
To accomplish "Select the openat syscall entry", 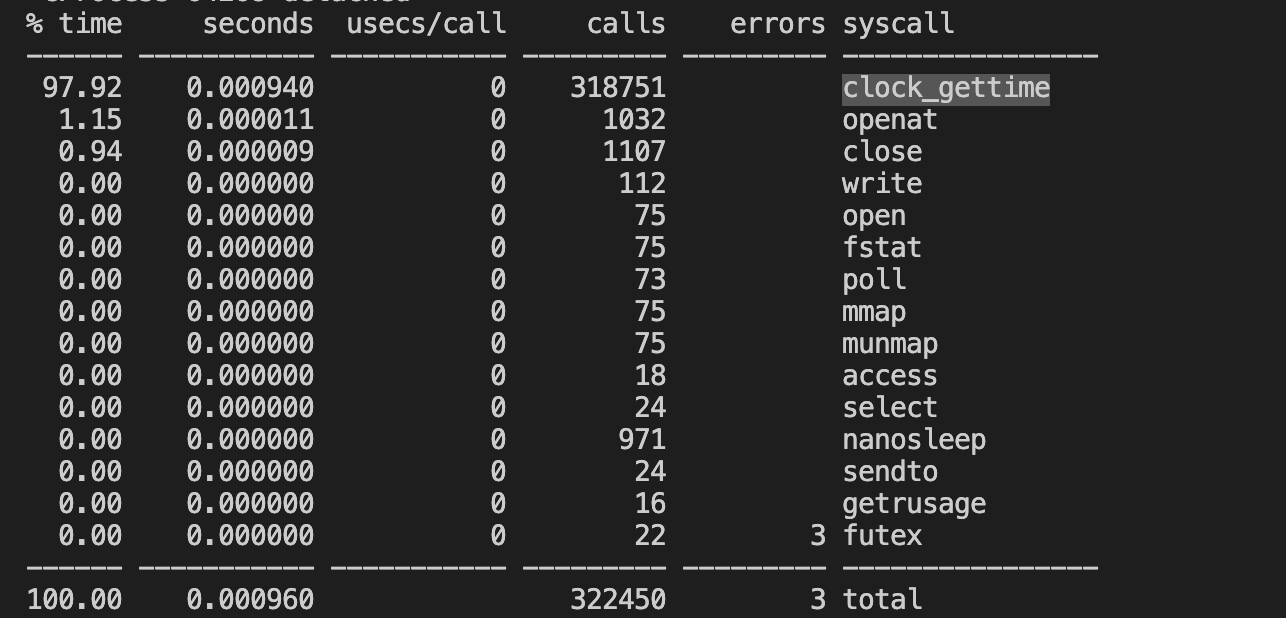I will click(890, 120).
